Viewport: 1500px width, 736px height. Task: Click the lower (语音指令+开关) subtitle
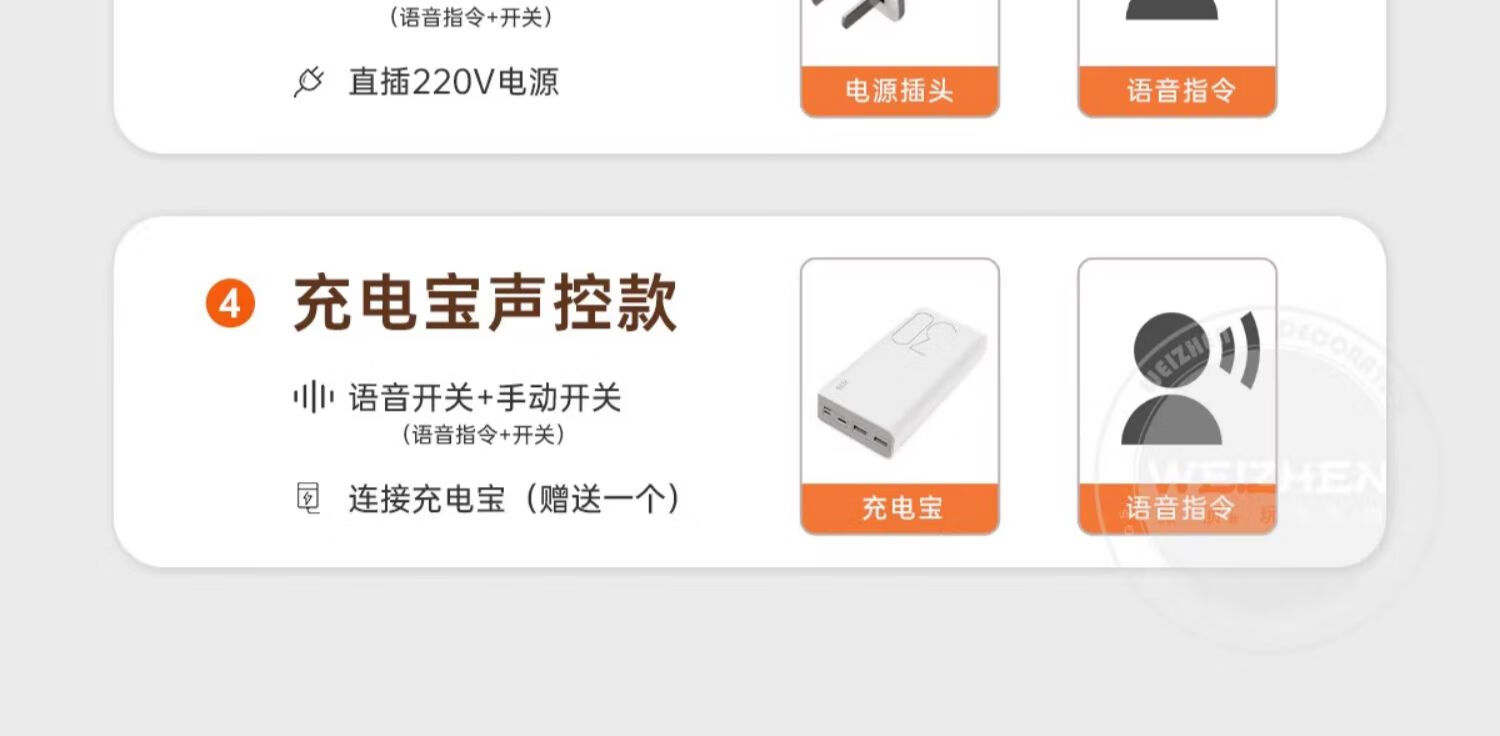pyautogui.click(x=483, y=435)
